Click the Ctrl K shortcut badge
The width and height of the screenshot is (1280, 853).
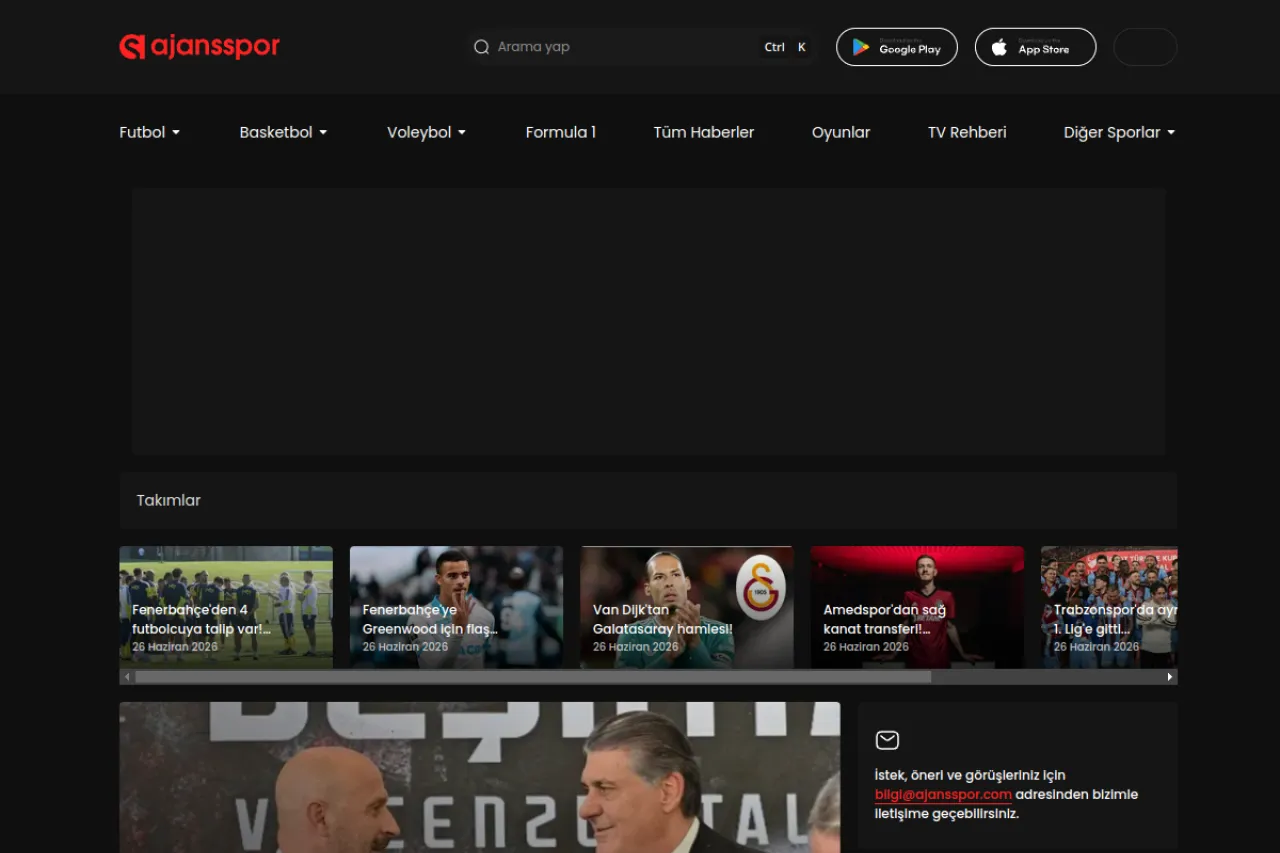pos(786,47)
